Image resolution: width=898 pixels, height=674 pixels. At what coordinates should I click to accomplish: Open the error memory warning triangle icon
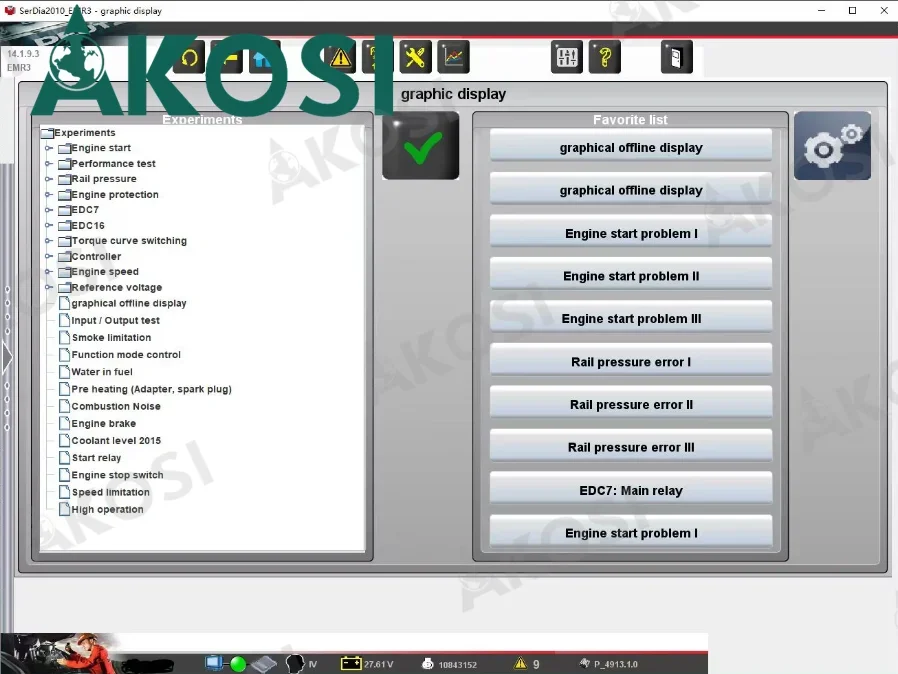(x=340, y=57)
